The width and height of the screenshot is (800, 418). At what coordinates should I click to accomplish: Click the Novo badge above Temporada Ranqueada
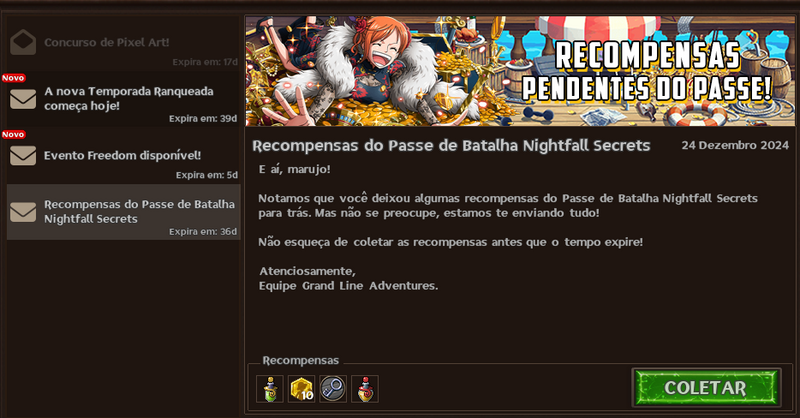pyautogui.click(x=13, y=78)
